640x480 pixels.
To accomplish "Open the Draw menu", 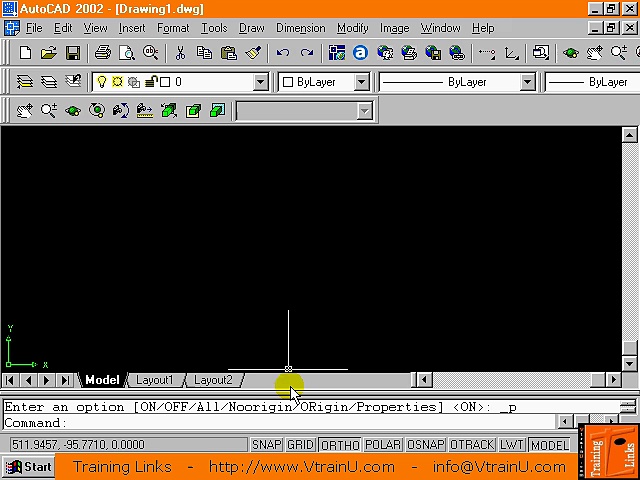I will pos(251,28).
